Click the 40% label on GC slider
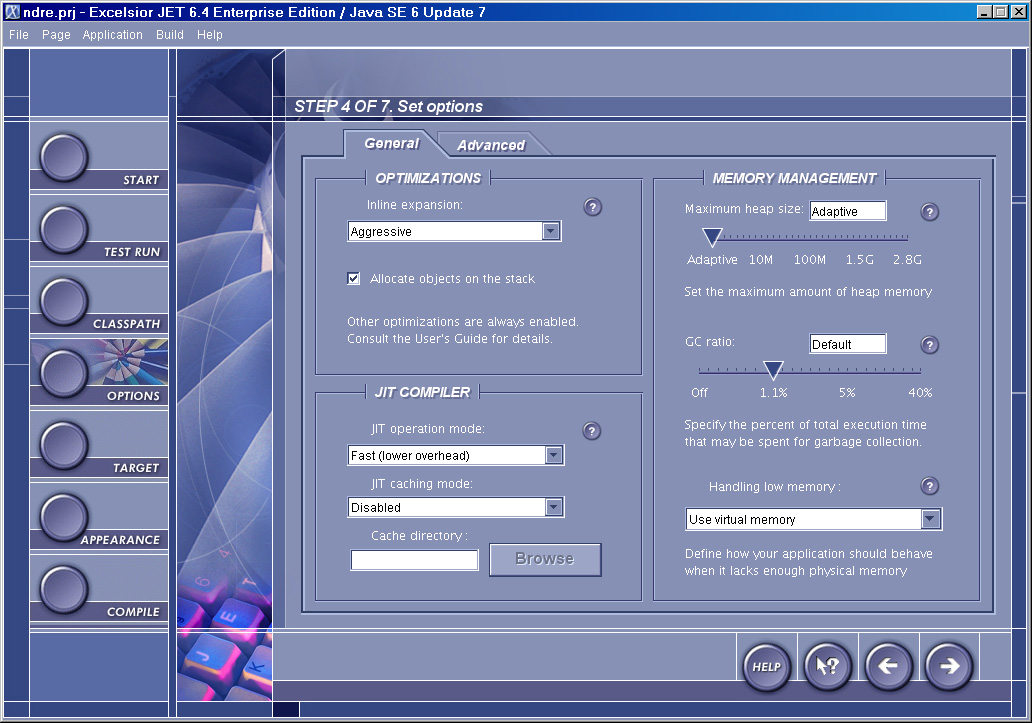 click(x=920, y=393)
